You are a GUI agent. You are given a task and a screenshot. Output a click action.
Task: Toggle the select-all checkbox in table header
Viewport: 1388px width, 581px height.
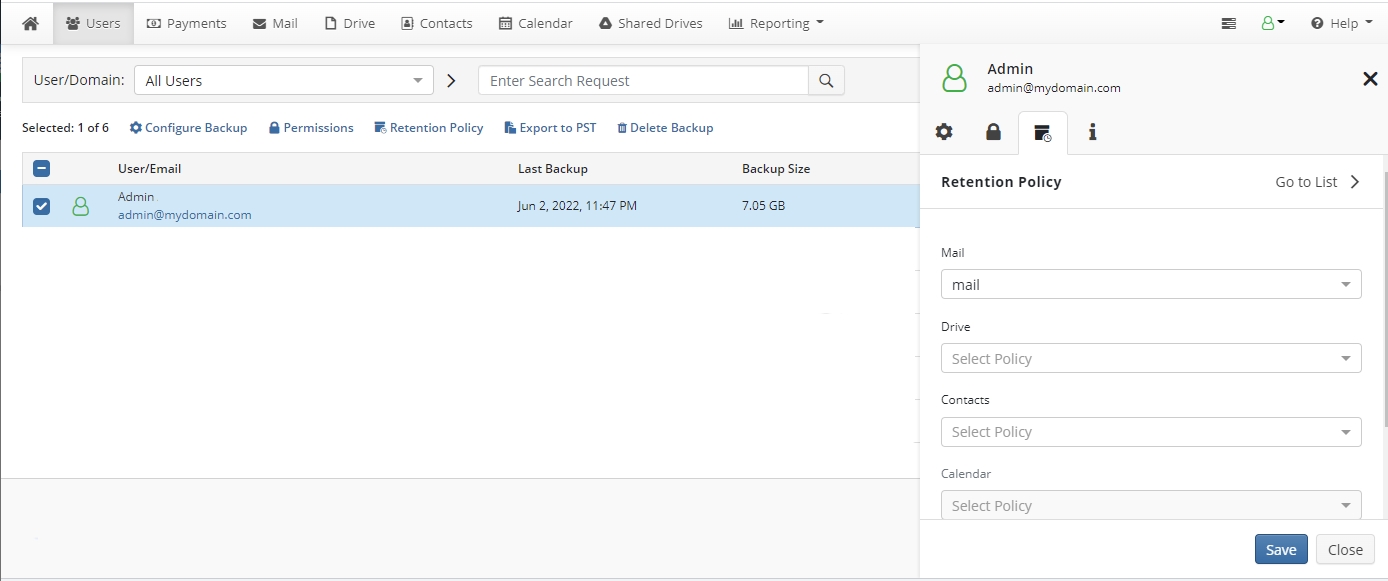pyautogui.click(x=42, y=169)
